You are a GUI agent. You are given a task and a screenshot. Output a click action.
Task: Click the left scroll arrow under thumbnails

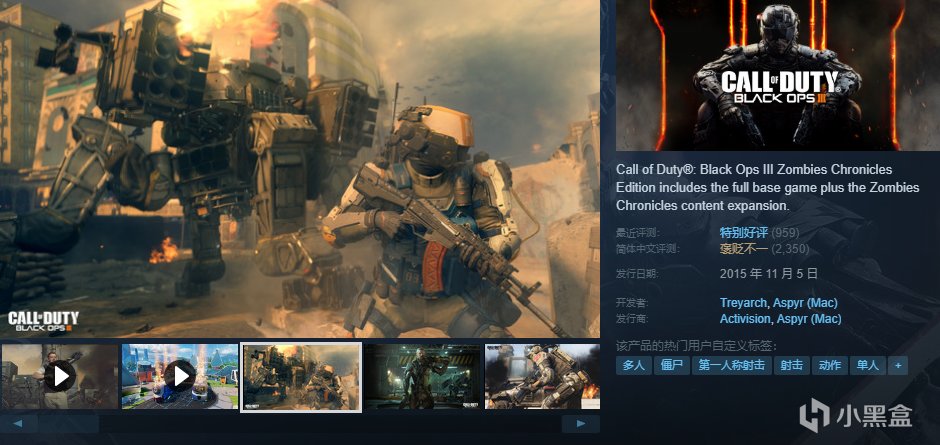17,424
